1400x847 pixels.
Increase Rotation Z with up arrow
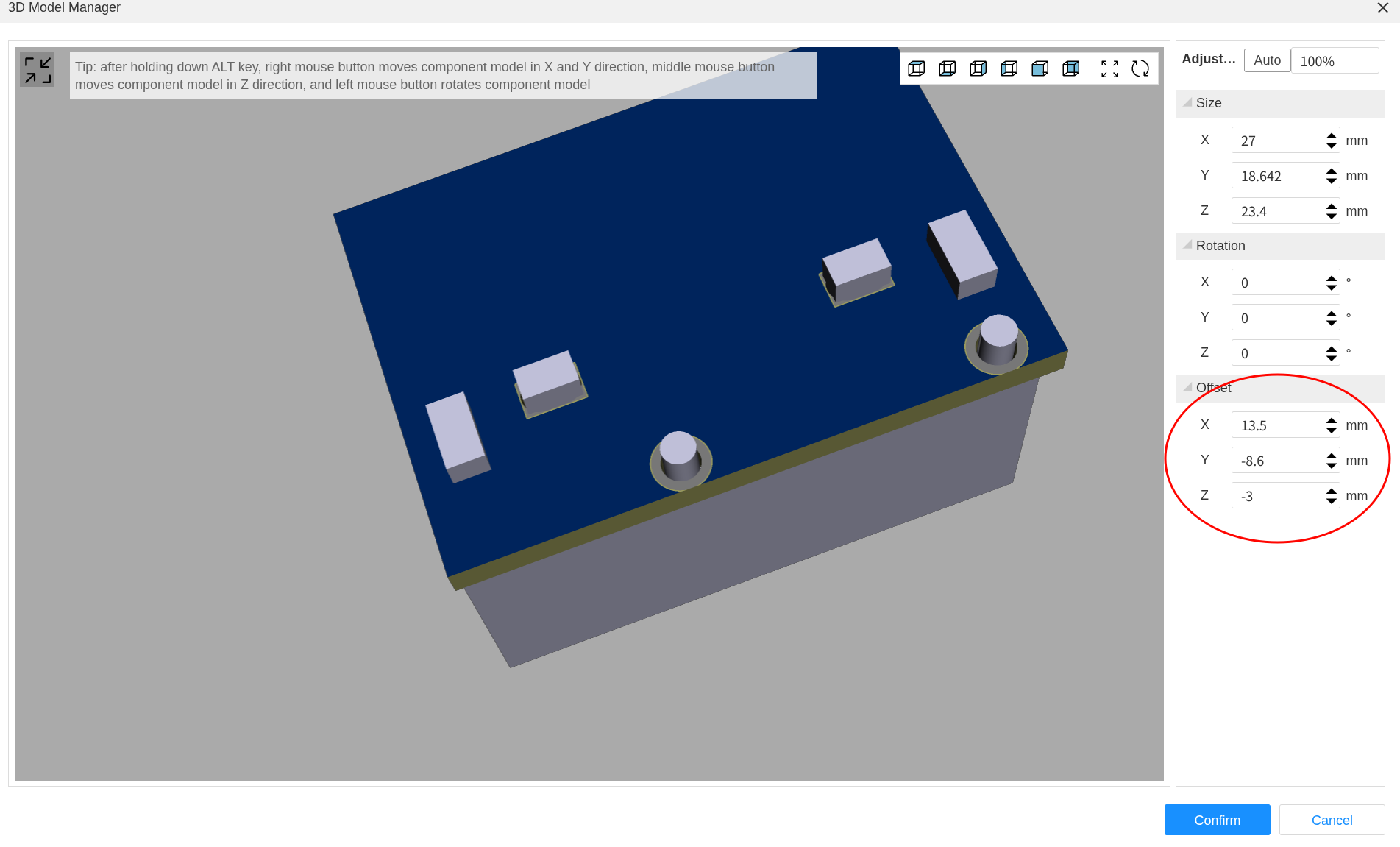tap(1332, 348)
